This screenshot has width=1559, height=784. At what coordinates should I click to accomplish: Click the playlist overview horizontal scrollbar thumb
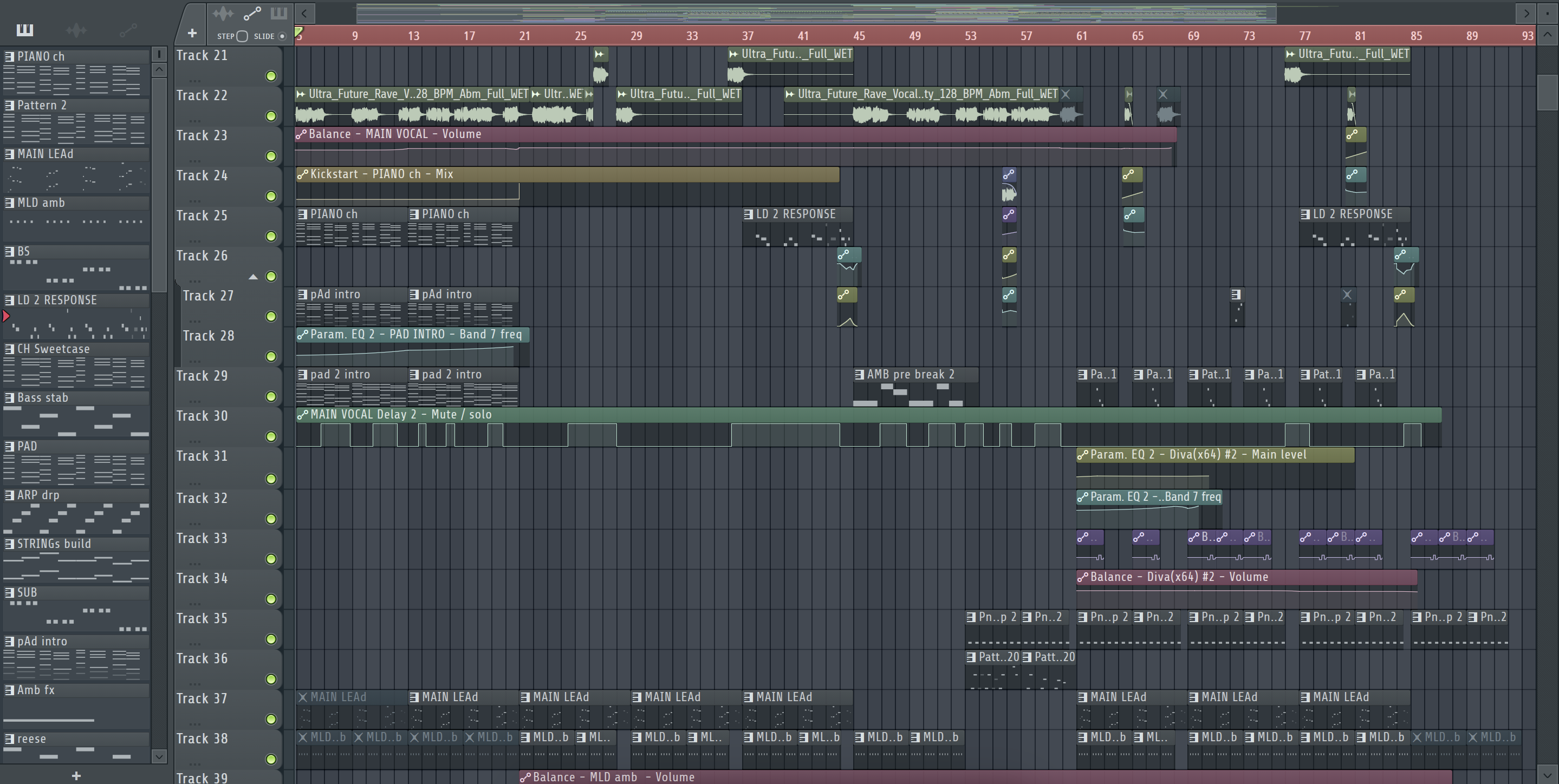[816, 12]
